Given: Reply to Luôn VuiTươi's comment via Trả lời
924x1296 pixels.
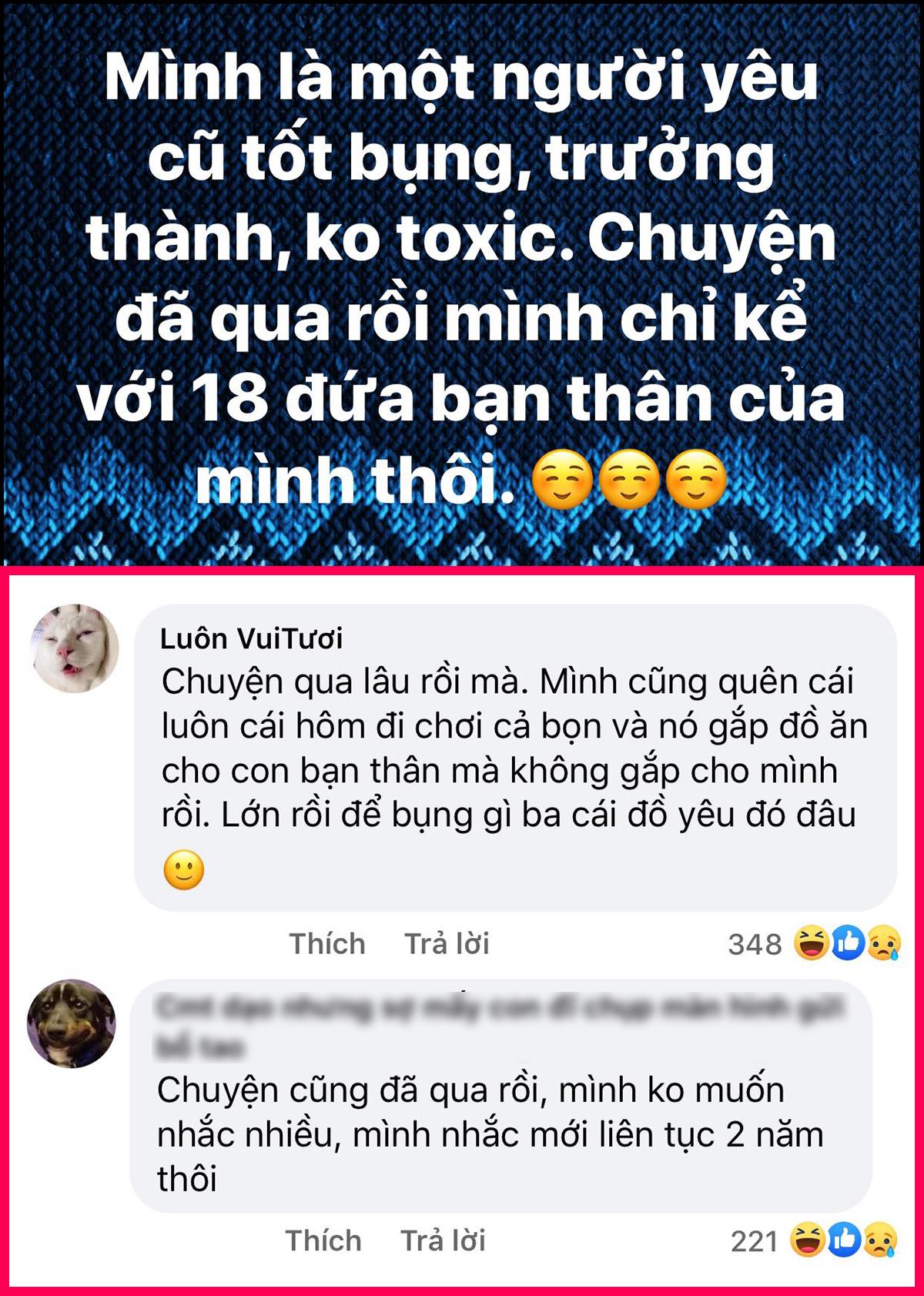Looking at the screenshot, I should pos(447,943).
